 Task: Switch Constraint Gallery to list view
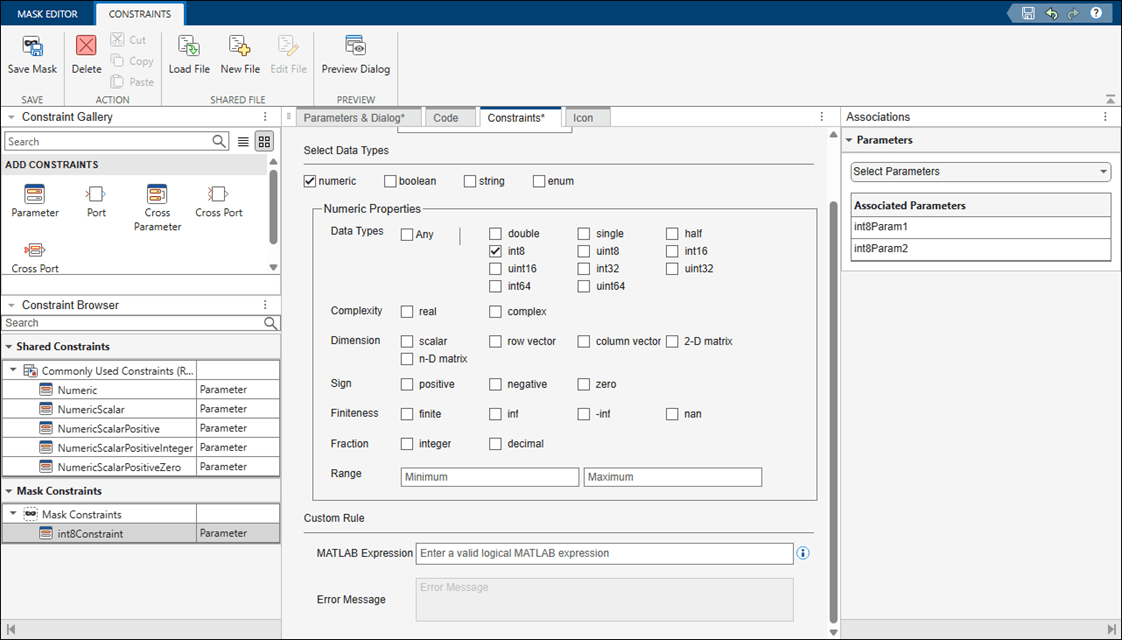[x=243, y=142]
